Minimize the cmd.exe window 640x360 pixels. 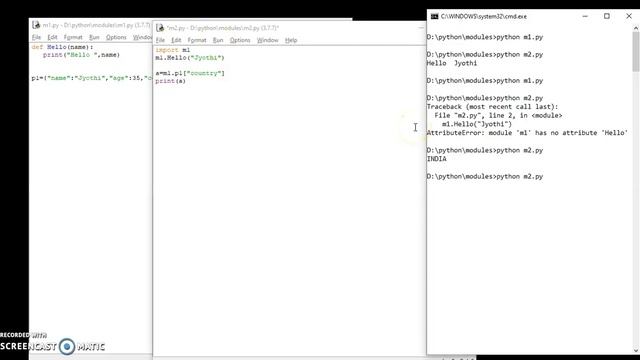(585, 16)
